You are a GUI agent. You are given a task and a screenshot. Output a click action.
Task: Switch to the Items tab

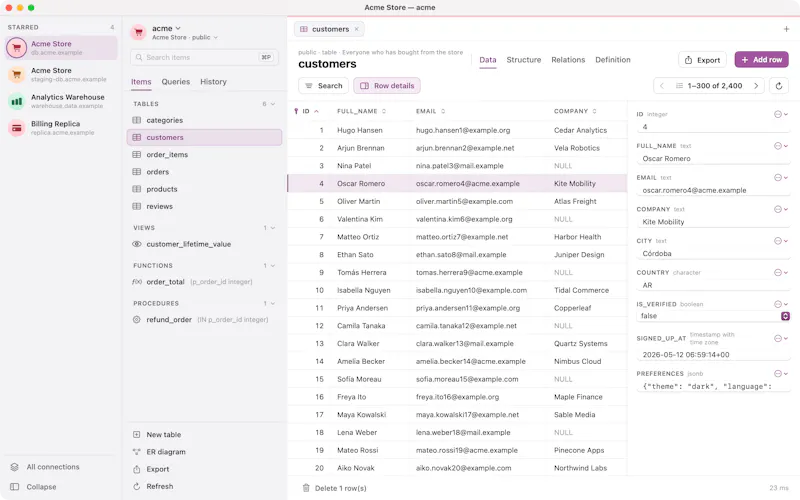tap(141, 82)
